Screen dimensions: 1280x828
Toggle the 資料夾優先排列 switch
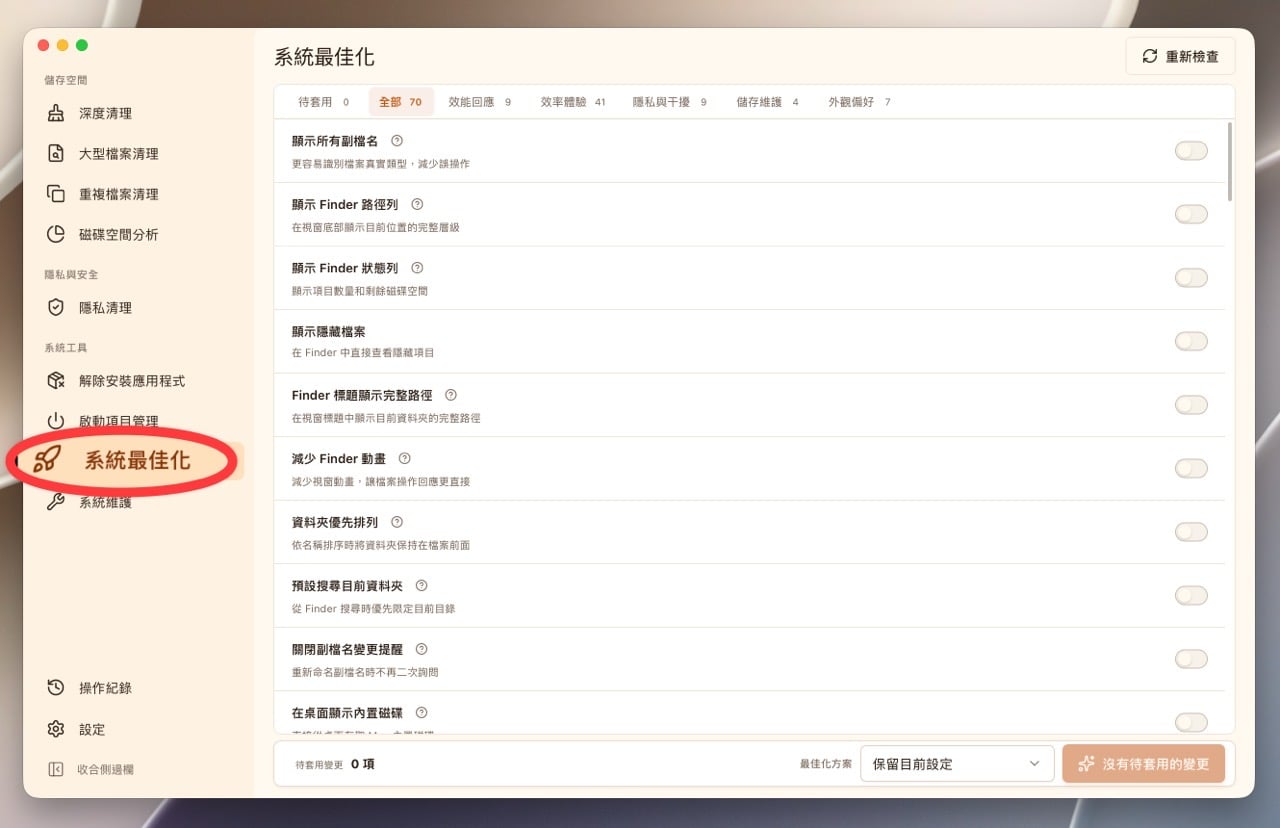[x=1191, y=532]
